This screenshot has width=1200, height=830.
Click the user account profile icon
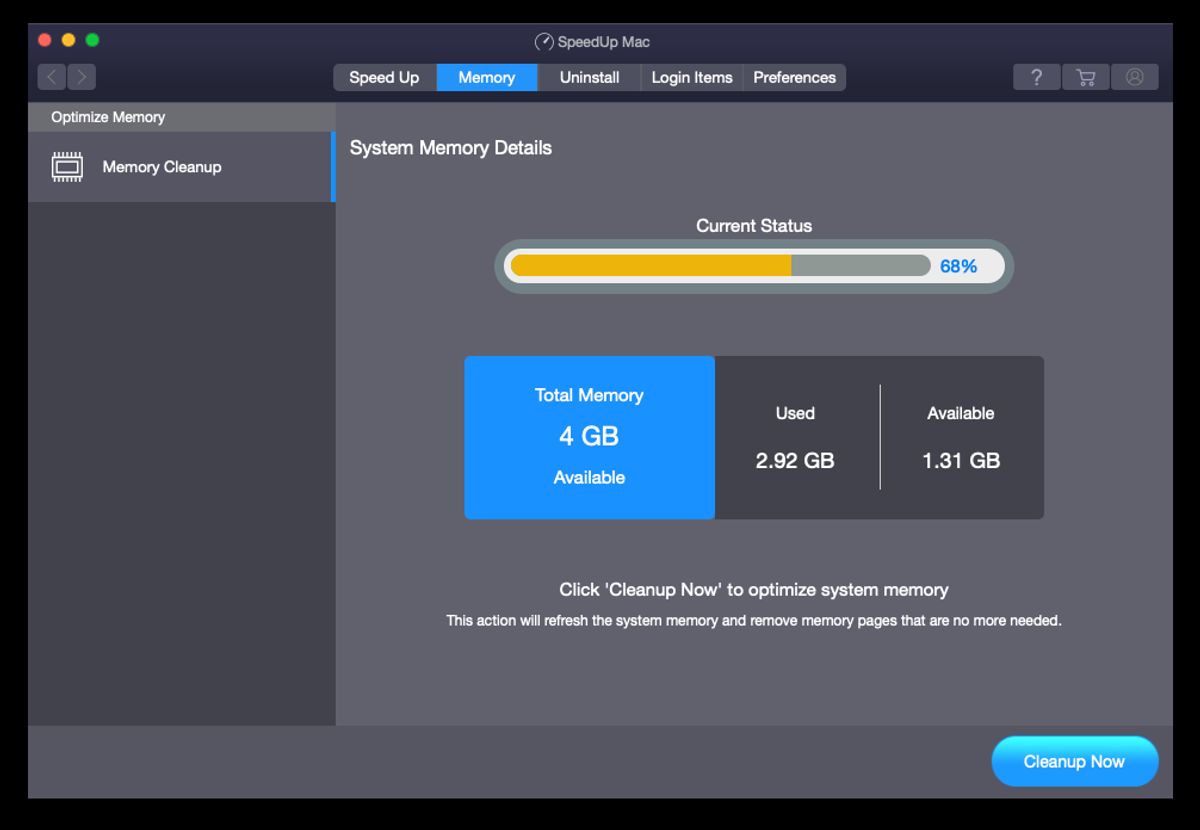click(x=1134, y=77)
